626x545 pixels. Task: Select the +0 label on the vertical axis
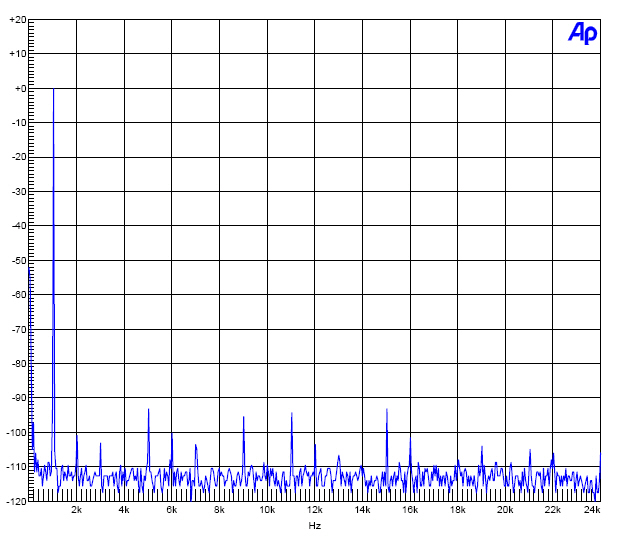point(19,88)
